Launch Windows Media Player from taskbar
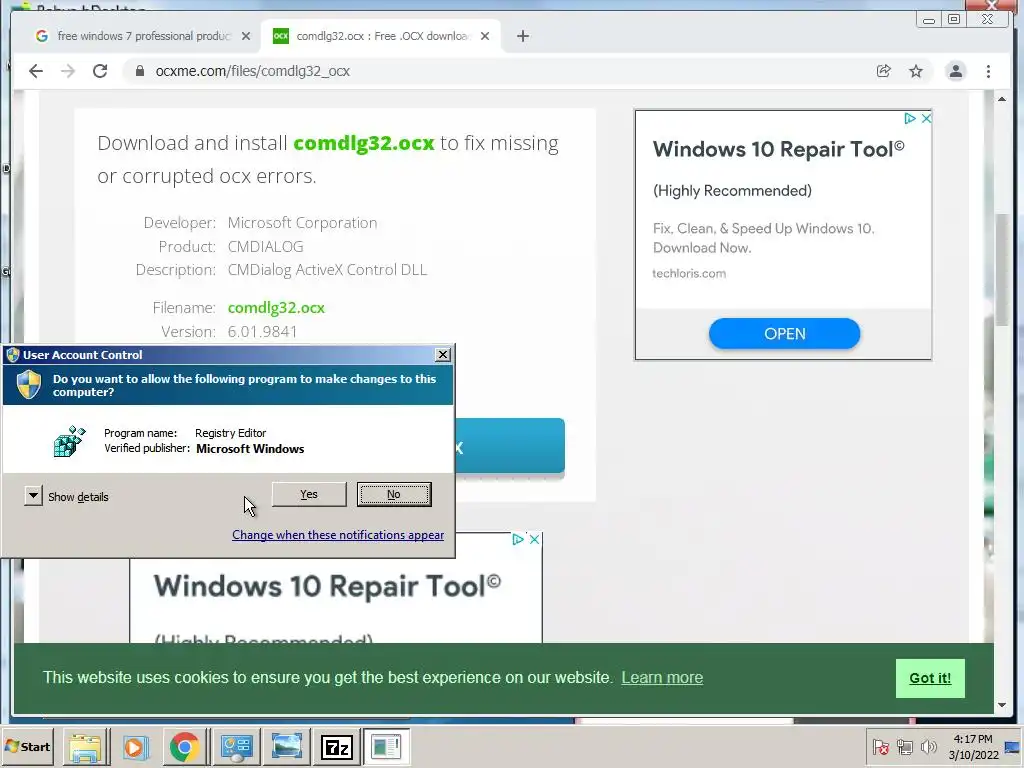This screenshot has height=768, width=1024. click(x=135, y=746)
